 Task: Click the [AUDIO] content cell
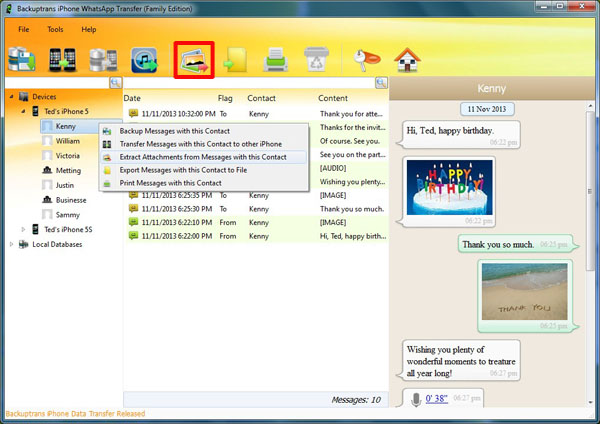333,168
